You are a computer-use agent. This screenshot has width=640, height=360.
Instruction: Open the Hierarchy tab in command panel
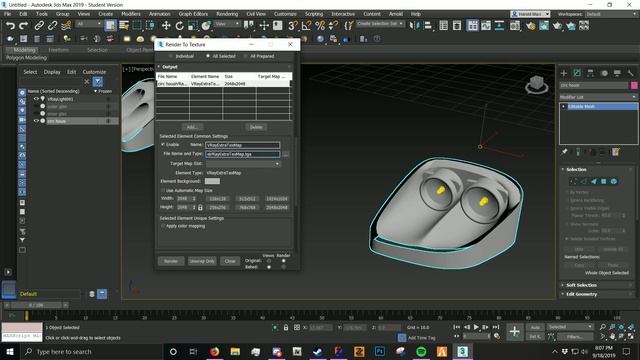[590, 73]
